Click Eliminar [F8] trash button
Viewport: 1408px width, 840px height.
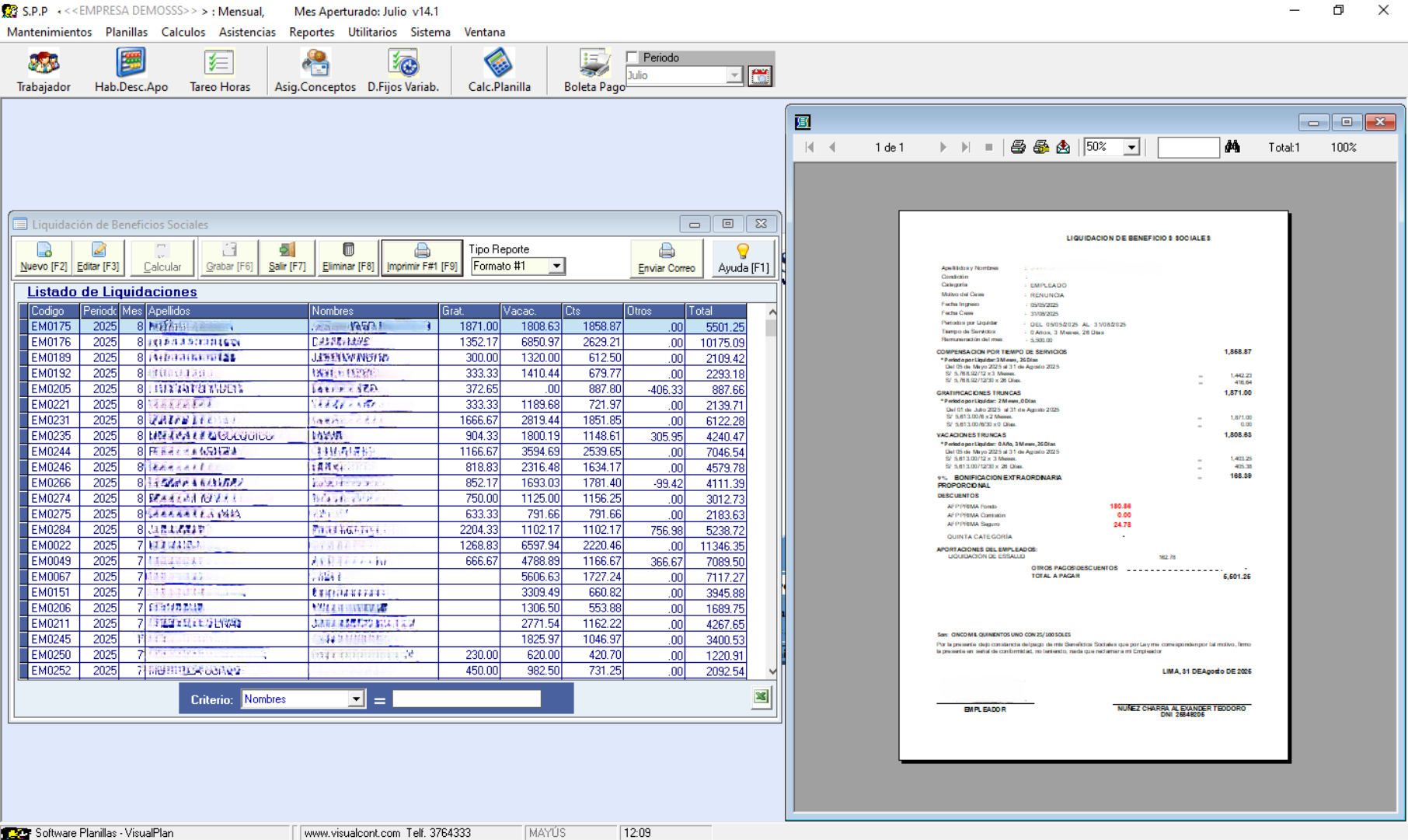pyautogui.click(x=348, y=258)
